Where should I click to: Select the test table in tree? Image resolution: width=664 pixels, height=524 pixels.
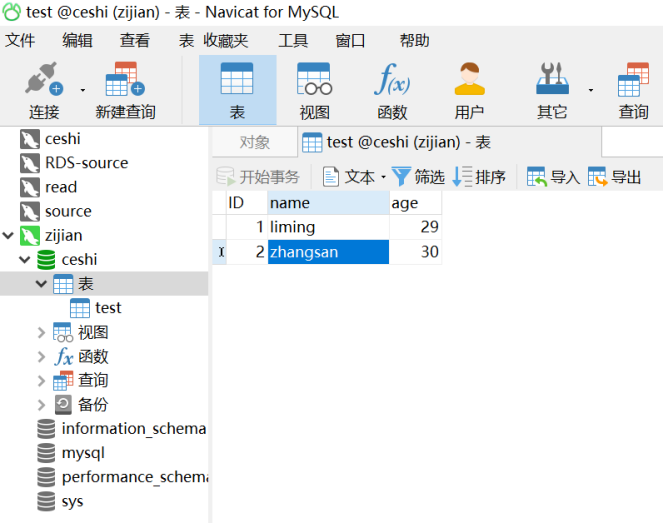[108, 308]
